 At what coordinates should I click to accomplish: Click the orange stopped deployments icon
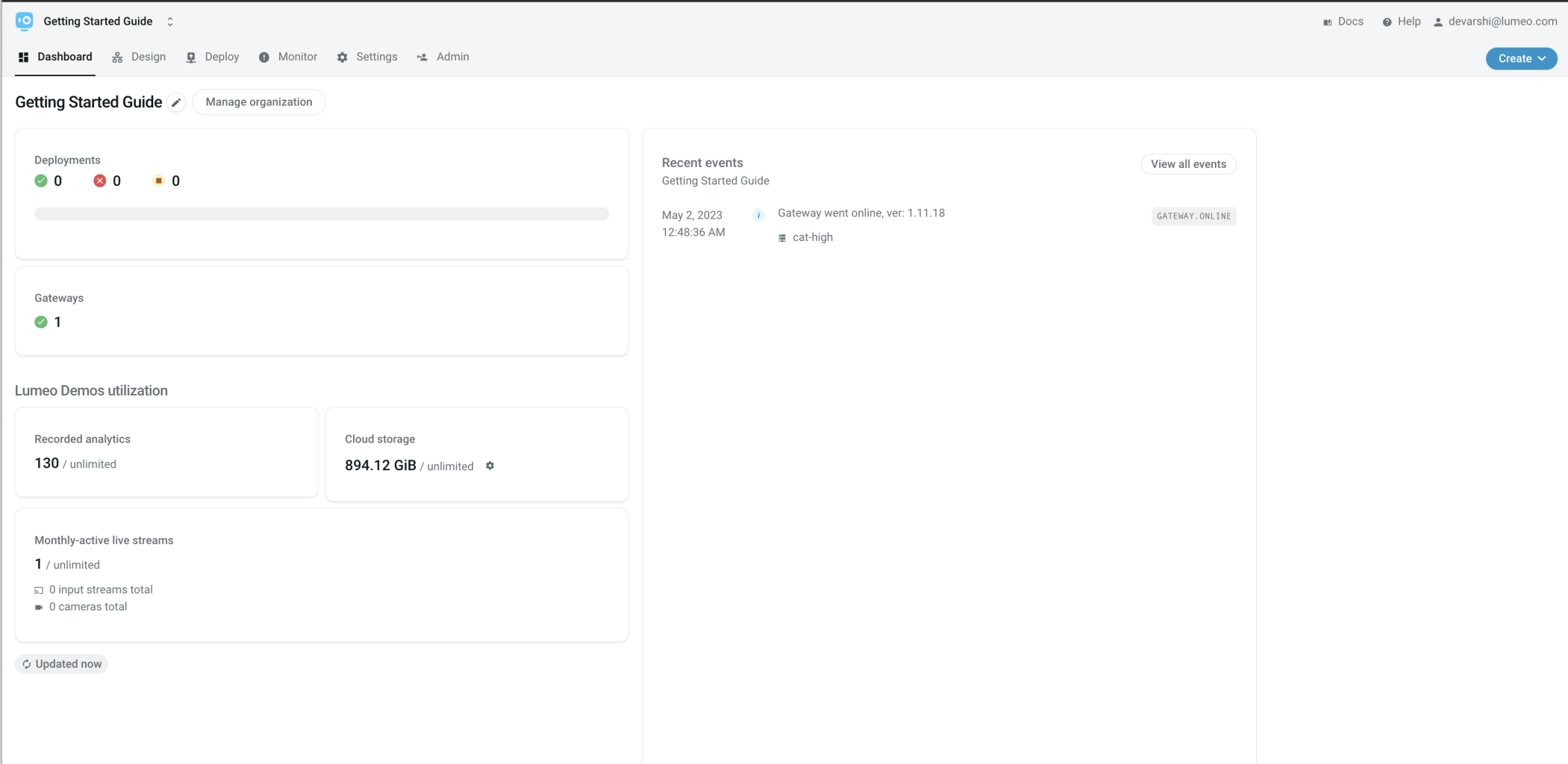(x=158, y=181)
